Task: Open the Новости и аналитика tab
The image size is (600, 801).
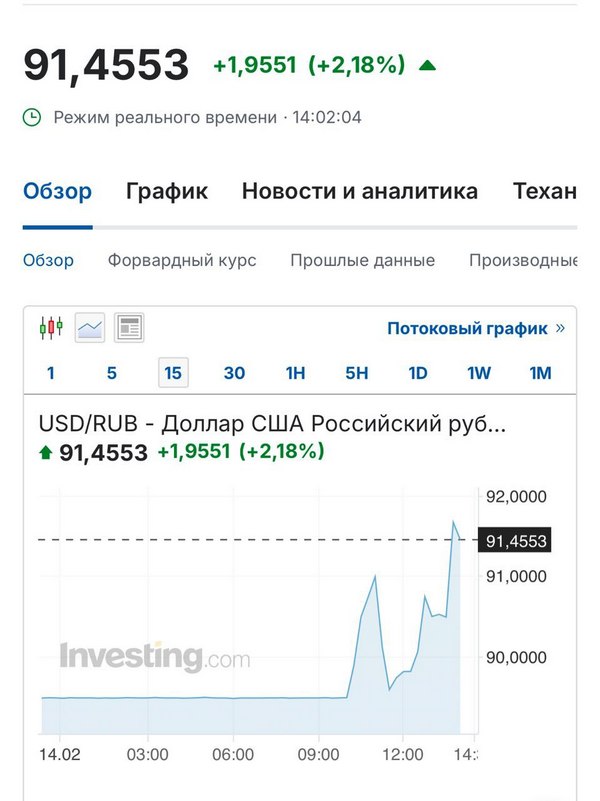Action: 360,191
